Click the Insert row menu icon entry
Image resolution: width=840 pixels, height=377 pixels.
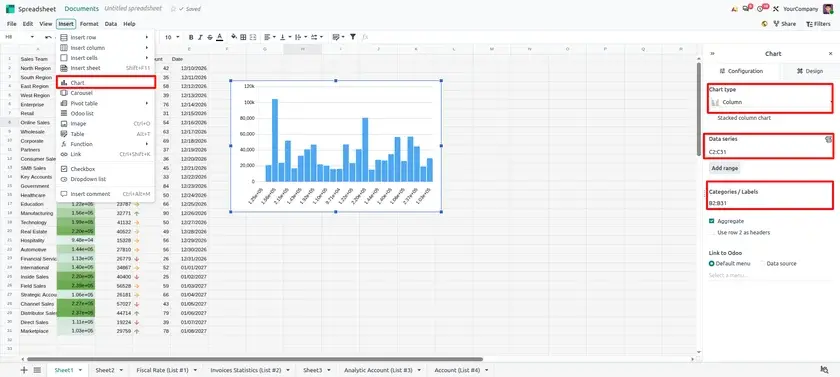(x=106, y=37)
